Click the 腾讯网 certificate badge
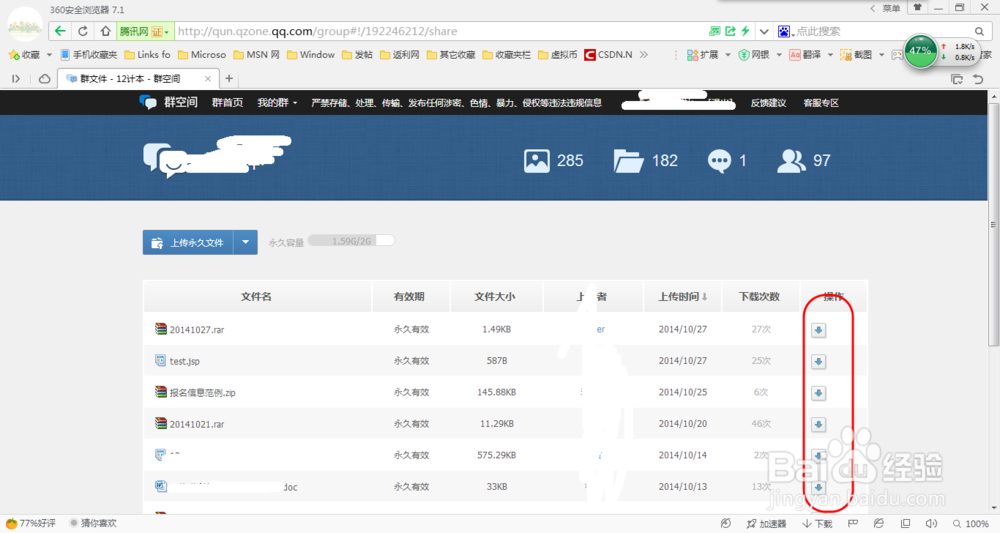This screenshot has width=1000, height=533. pyautogui.click(x=144, y=31)
